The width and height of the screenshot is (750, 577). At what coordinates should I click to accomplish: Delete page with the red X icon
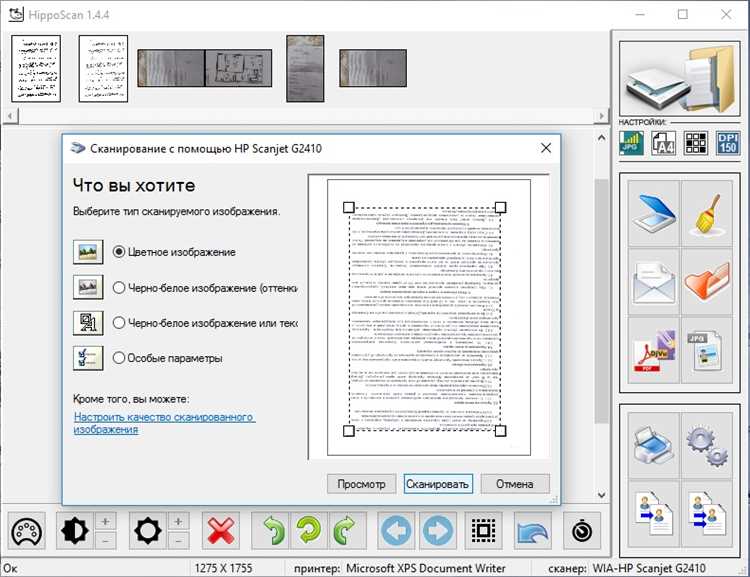coord(221,531)
